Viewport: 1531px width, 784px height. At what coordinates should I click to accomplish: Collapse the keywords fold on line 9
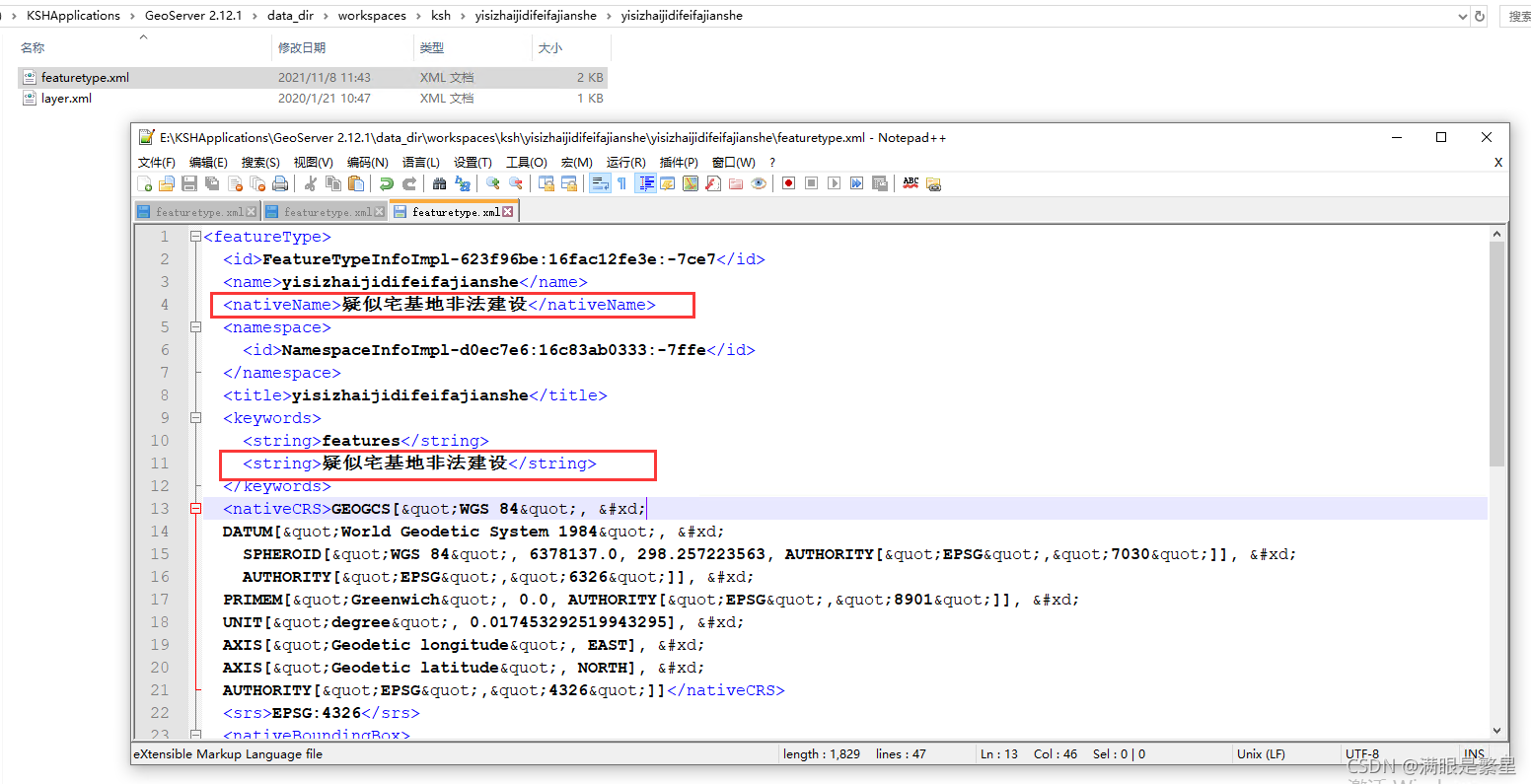(x=195, y=418)
